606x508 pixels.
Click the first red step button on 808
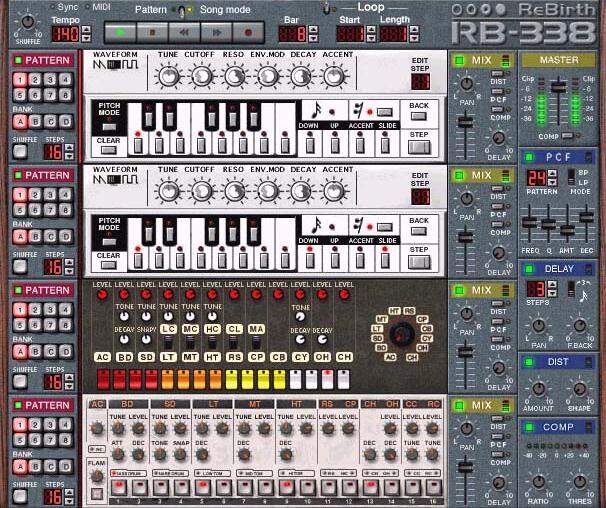coord(103,380)
